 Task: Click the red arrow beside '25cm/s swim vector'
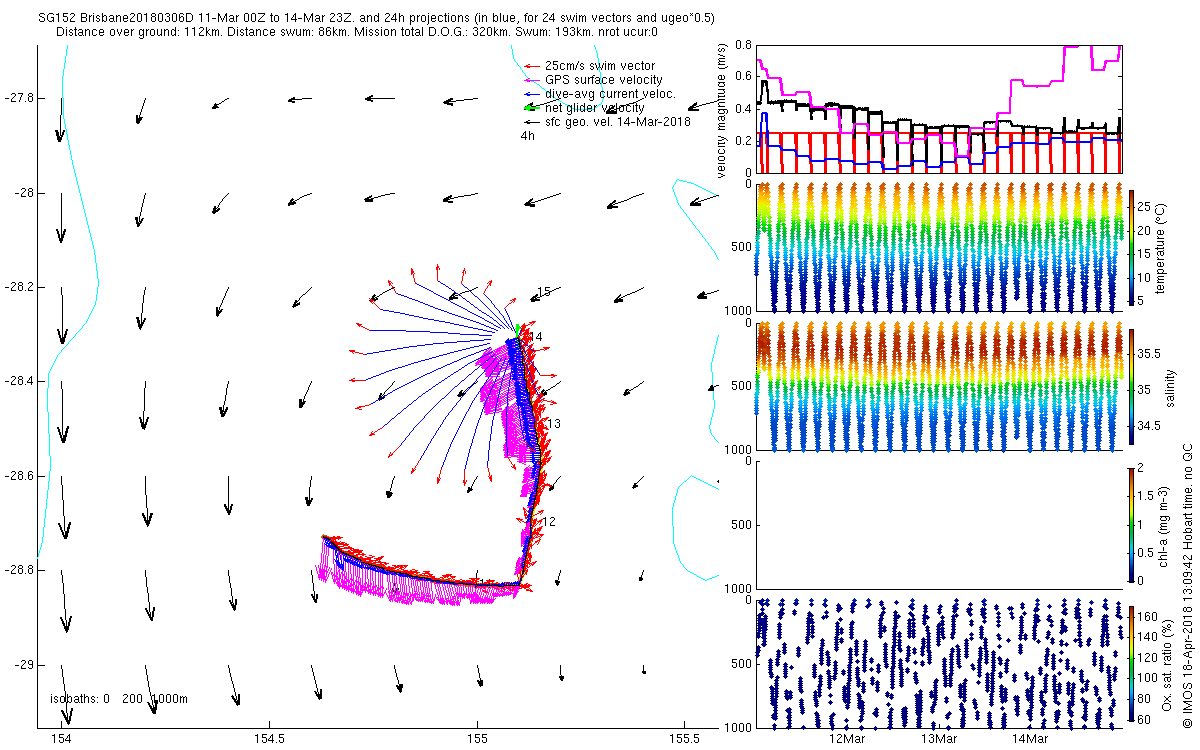pyautogui.click(x=530, y=66)
